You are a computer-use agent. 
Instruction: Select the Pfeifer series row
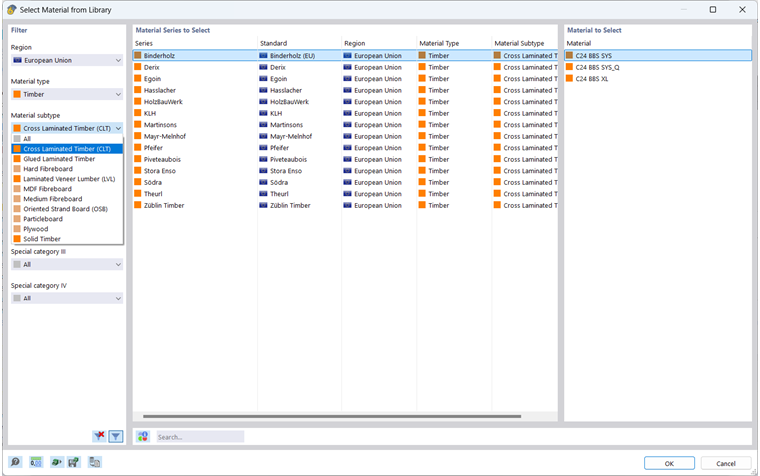tap(345, 148)
